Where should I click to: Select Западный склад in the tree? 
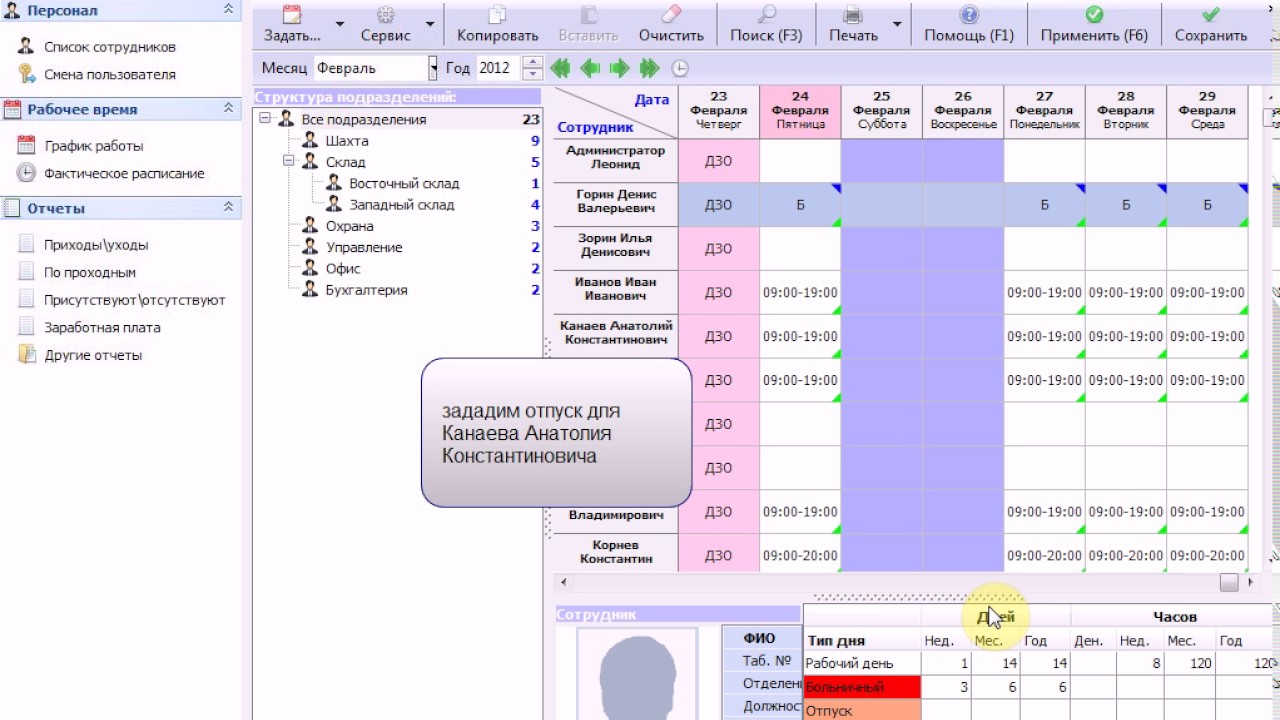(x=402, y=205)
